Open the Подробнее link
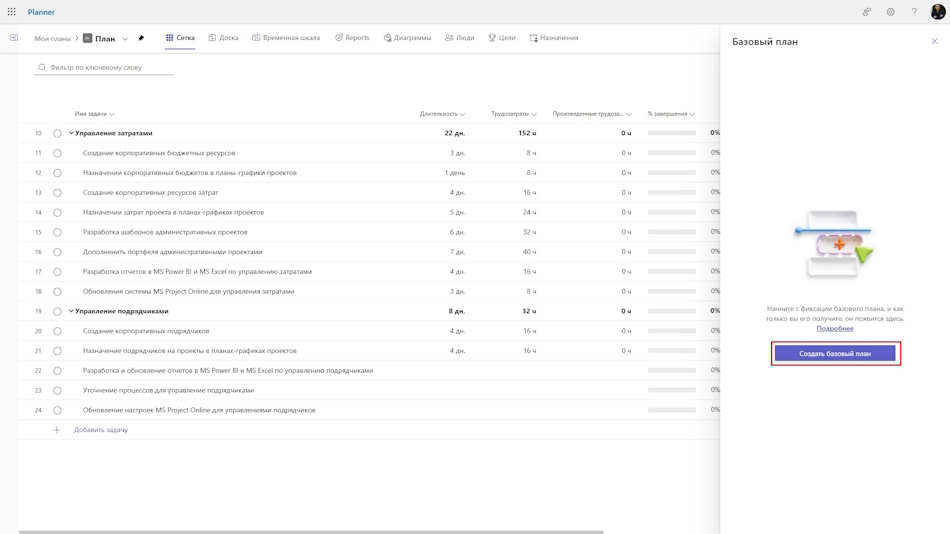This screenshot has width=950, height=534. pos(835,329)
